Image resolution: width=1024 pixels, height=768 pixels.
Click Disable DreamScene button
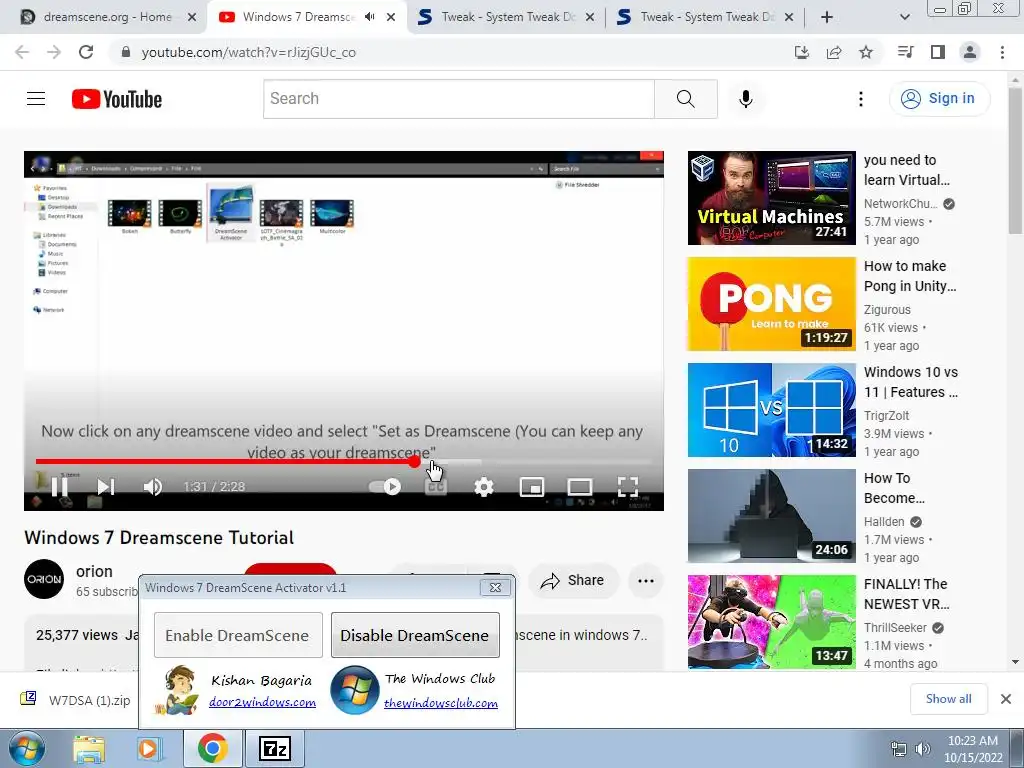tap(415, 635)
